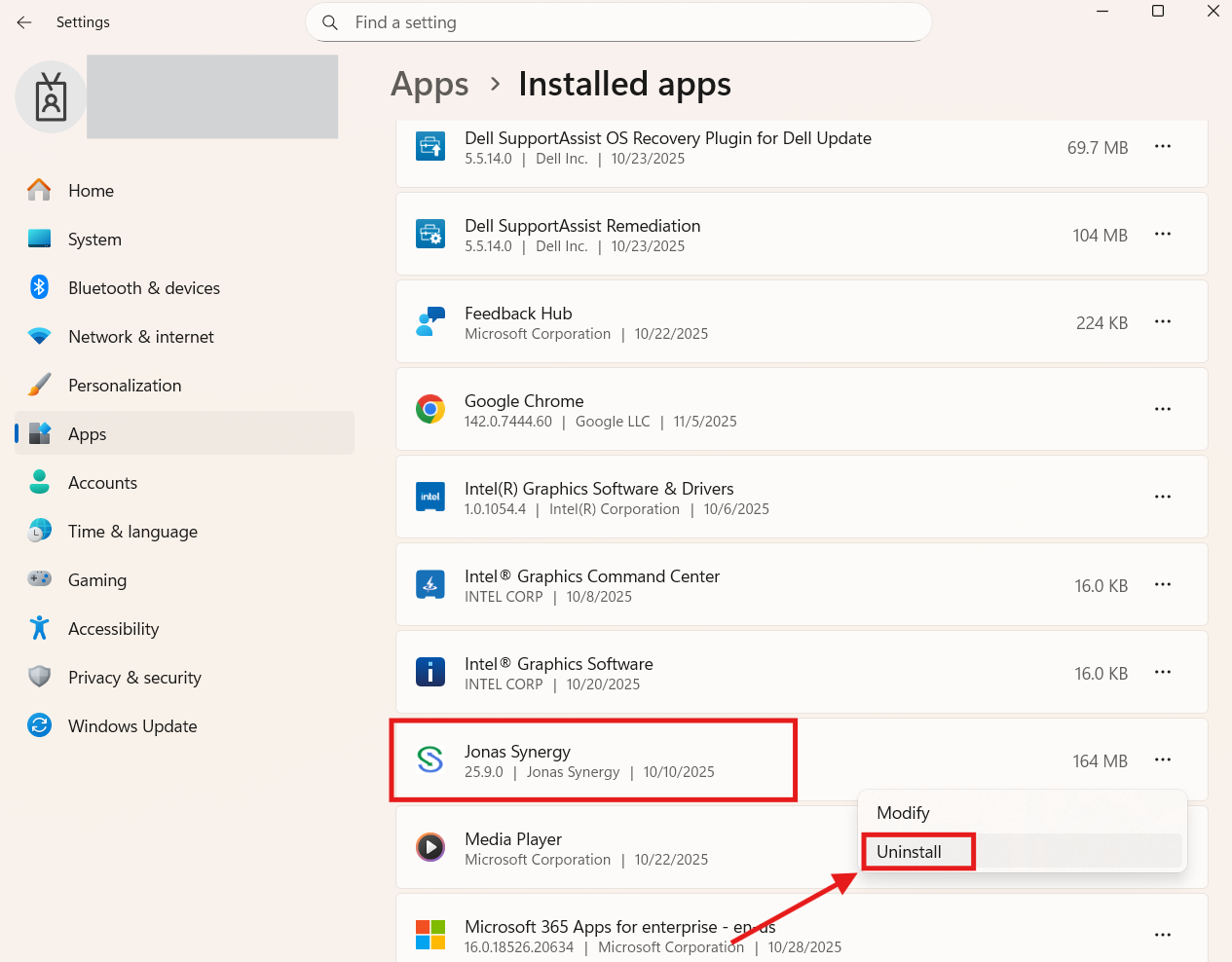This screenshot has height=962, width=1232.
Task: Click the Personalization paintbrush icon
Action: [x=39, y=385]
